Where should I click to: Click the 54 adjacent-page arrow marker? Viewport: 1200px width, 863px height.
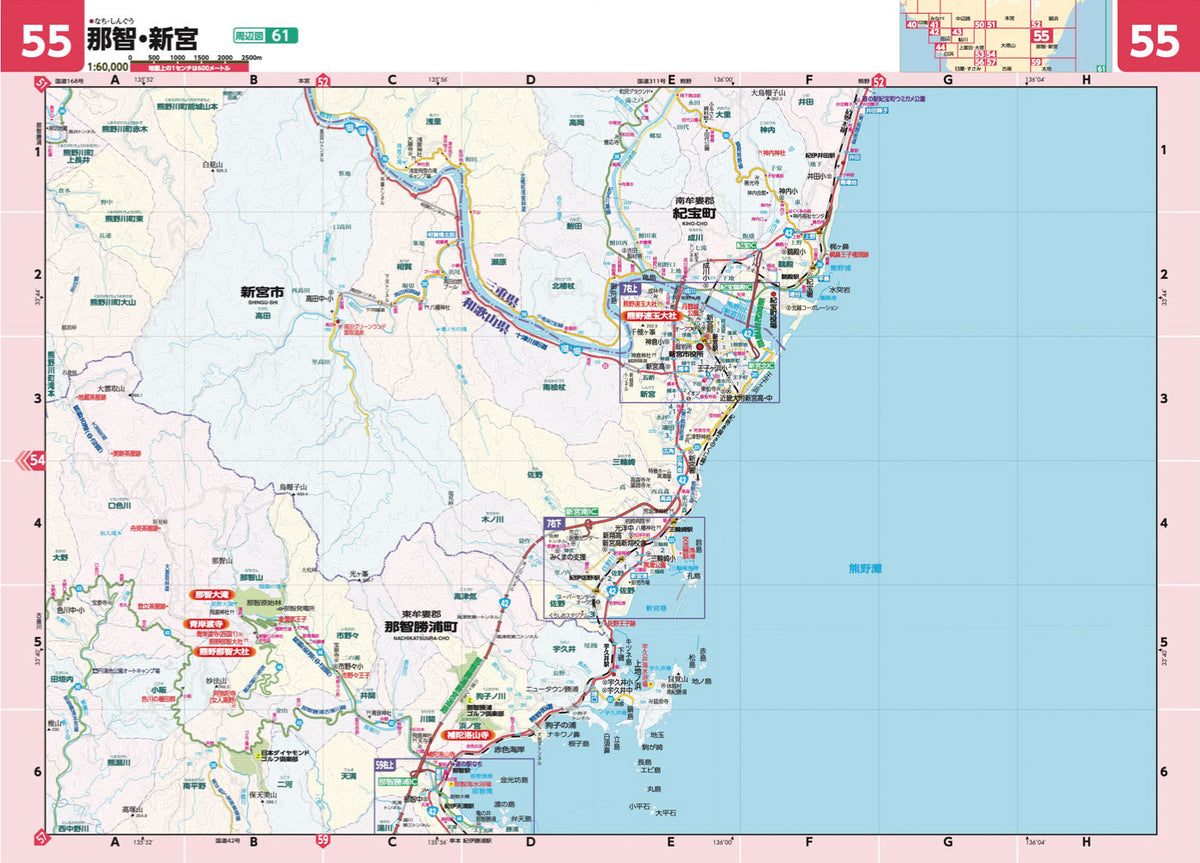pos(32,461)
